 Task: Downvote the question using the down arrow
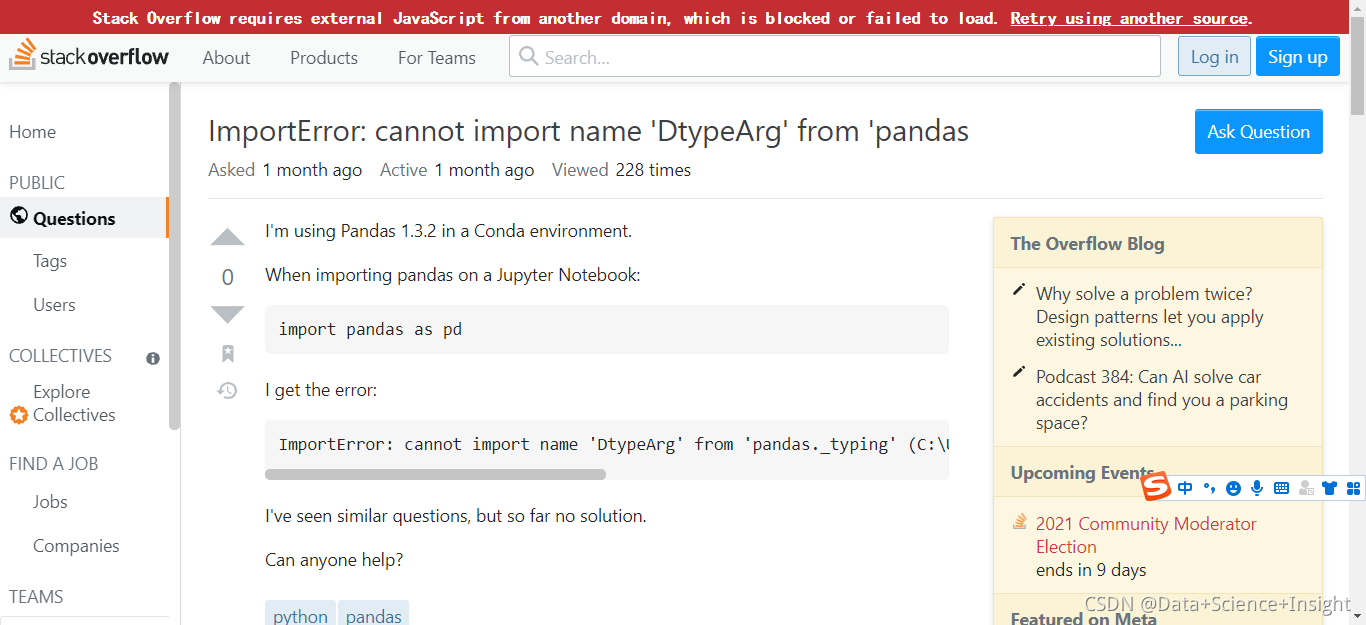pyautogui.click(x=227, y=314)
